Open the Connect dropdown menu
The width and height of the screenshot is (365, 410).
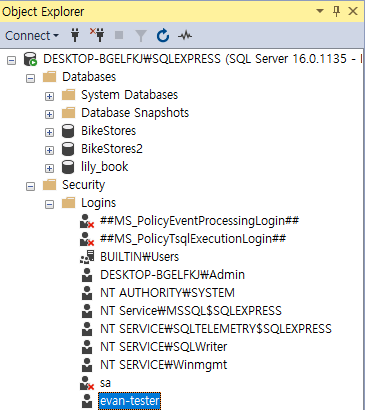pos(32,35)
